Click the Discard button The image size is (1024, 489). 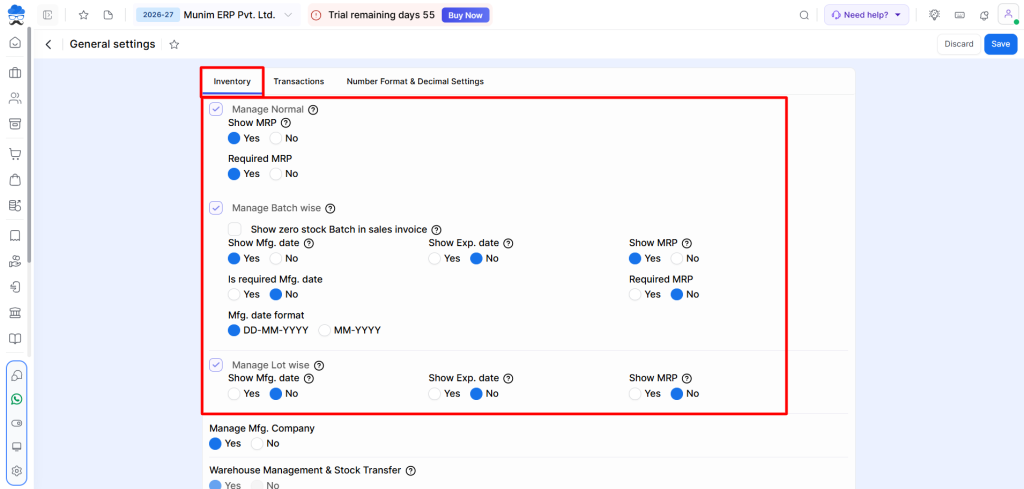pos(959,44)
